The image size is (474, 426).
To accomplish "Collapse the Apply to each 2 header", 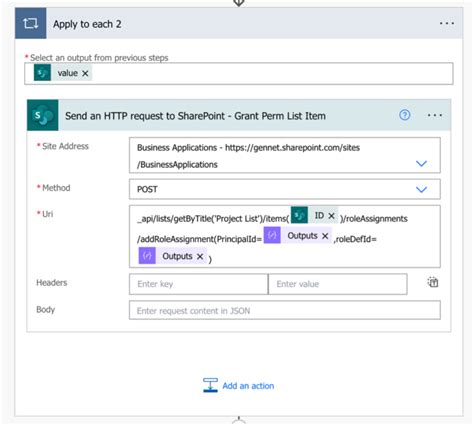I will [x=239, y=23].
